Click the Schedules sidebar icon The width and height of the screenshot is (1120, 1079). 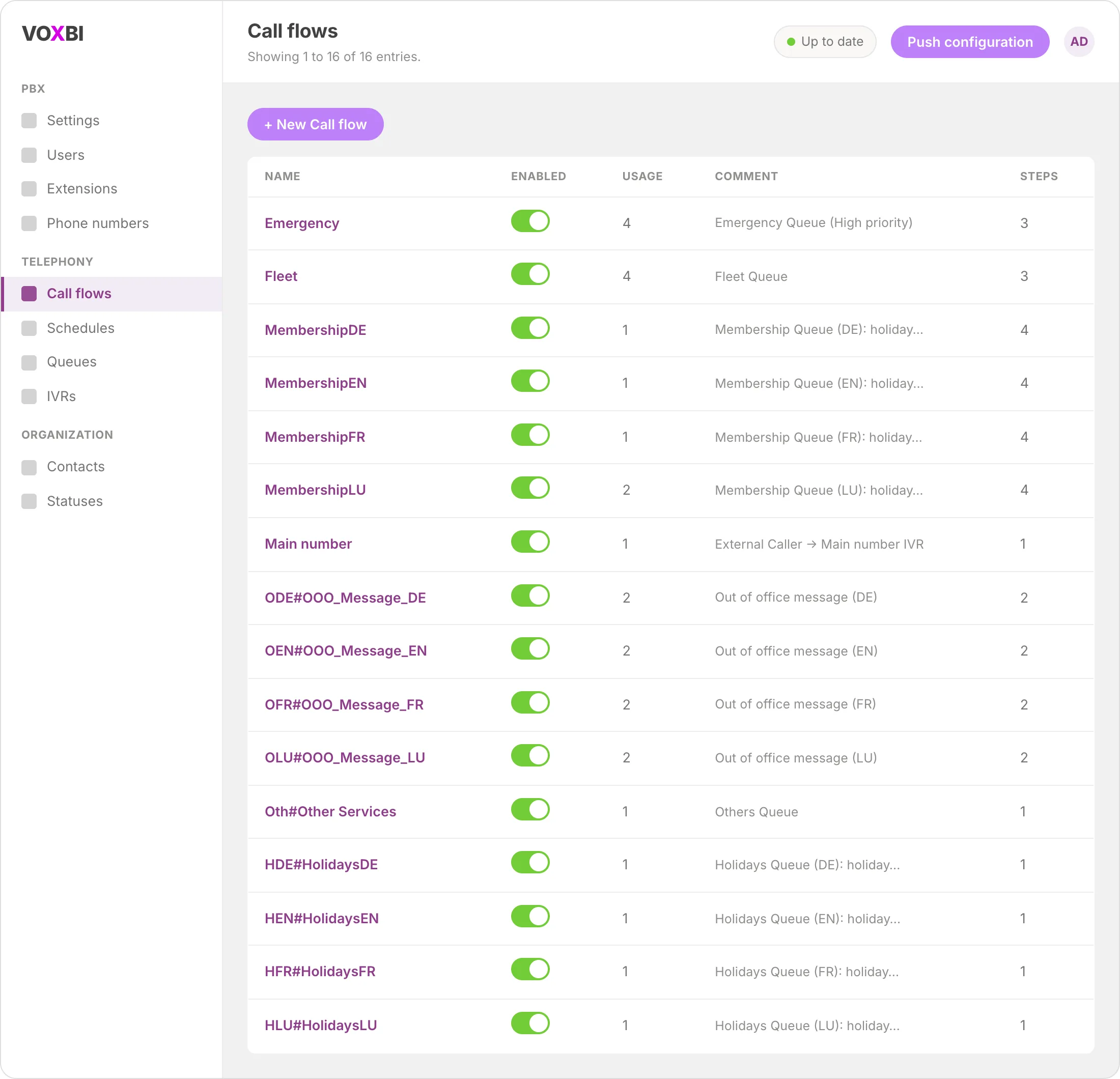(x=29, y=328)
